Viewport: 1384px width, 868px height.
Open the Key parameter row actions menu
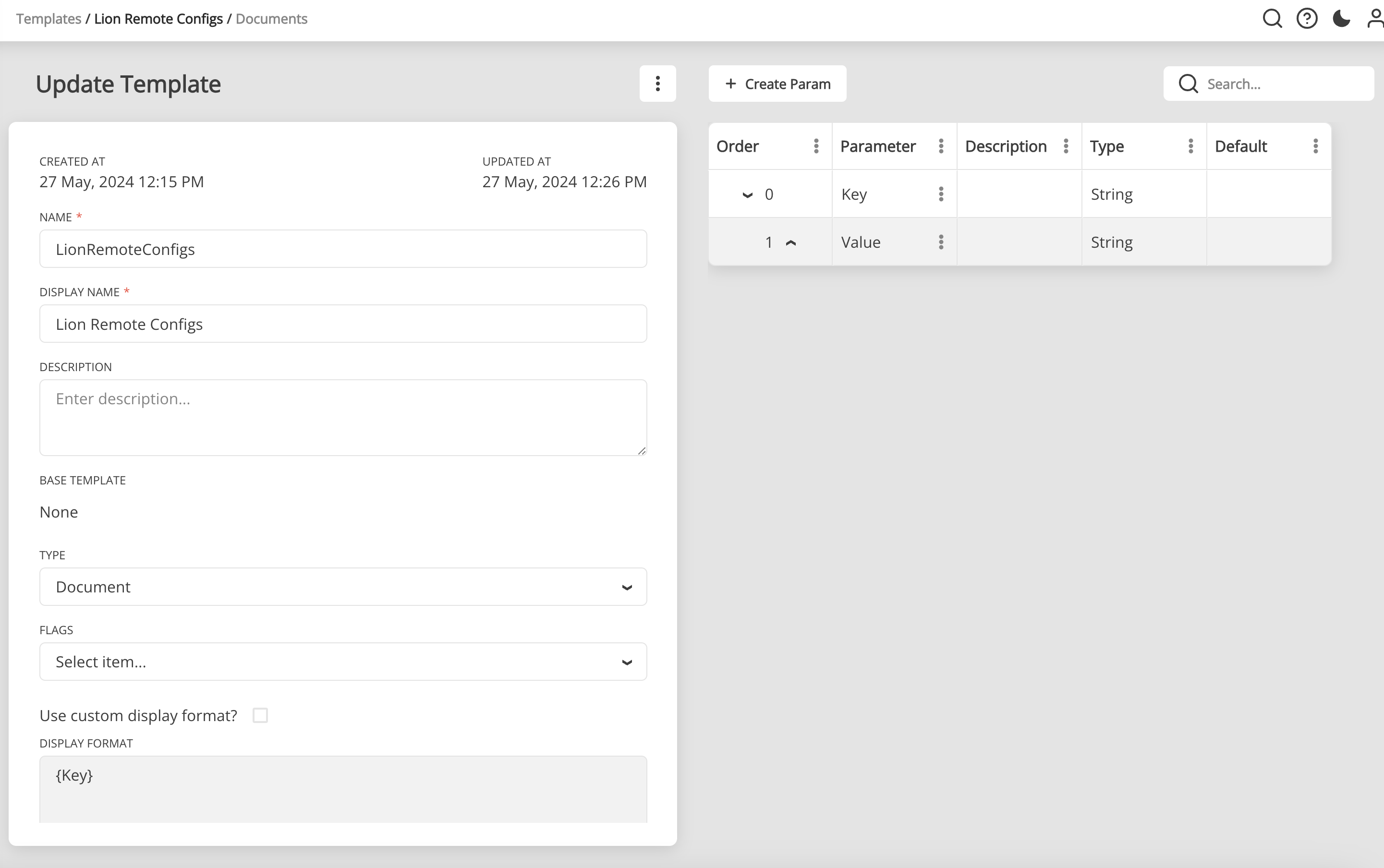coord(941,194)
